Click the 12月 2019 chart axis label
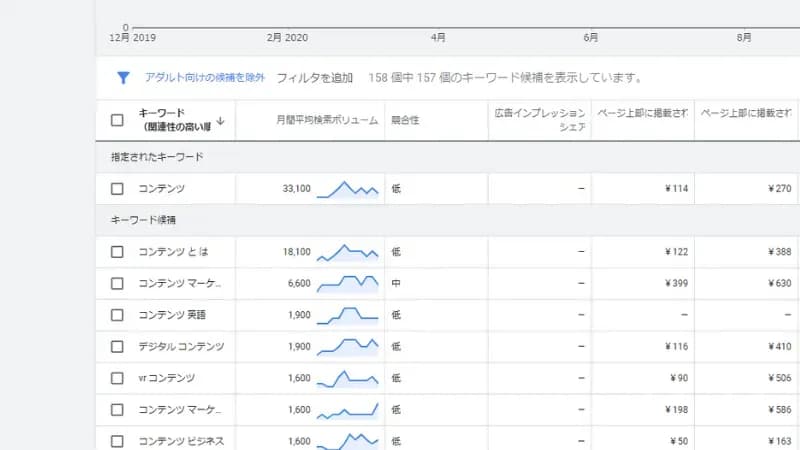Image resolution: width=800 pixels, height=450 pixels. [x=133, y=38]
